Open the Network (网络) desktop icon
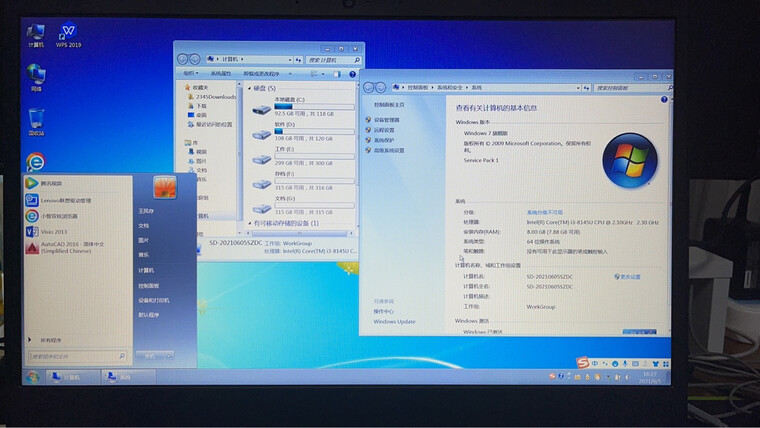760x428 pixels. tap(36, 78)
